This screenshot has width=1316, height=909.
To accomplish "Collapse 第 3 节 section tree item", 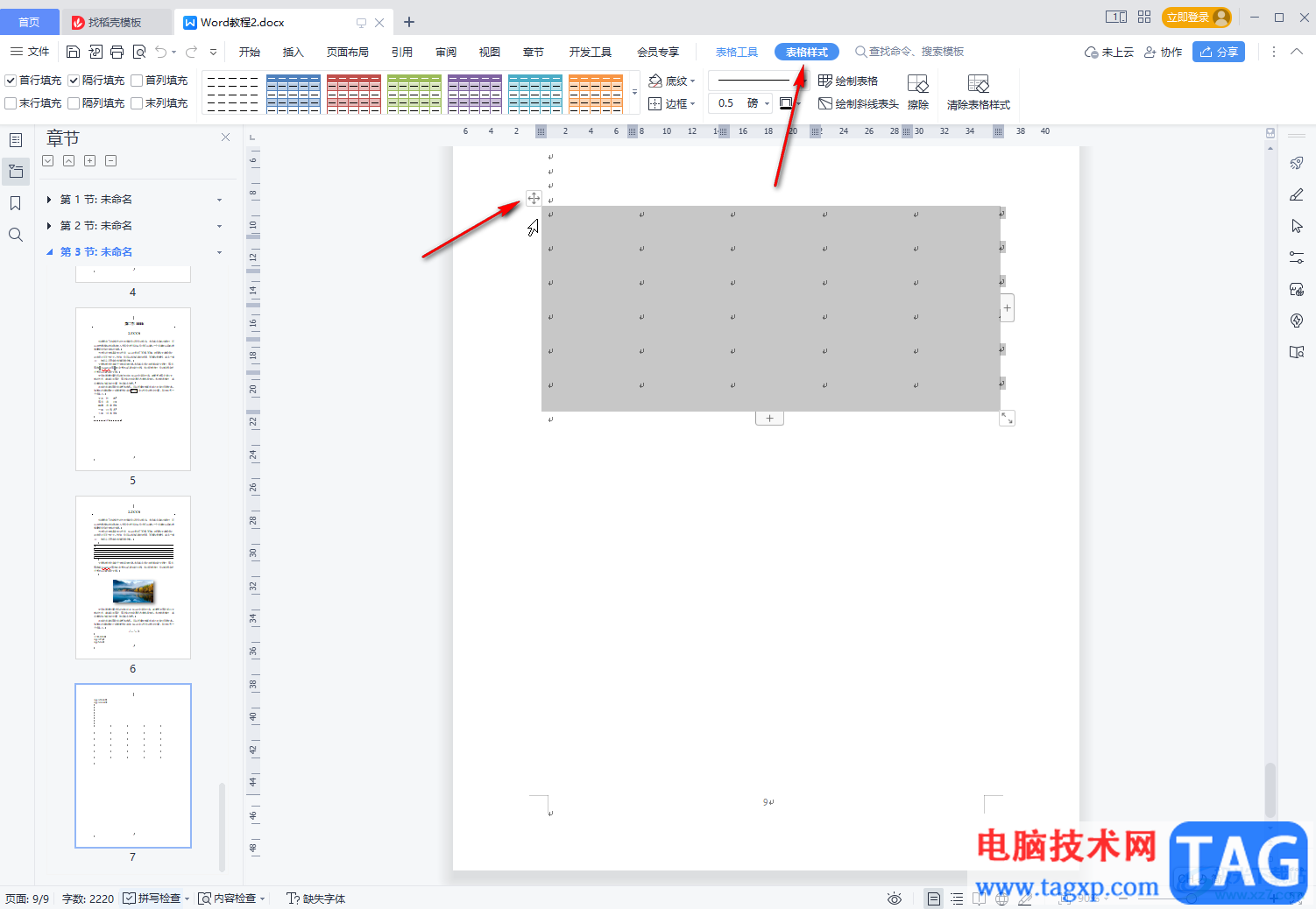I will click(49, 252).
